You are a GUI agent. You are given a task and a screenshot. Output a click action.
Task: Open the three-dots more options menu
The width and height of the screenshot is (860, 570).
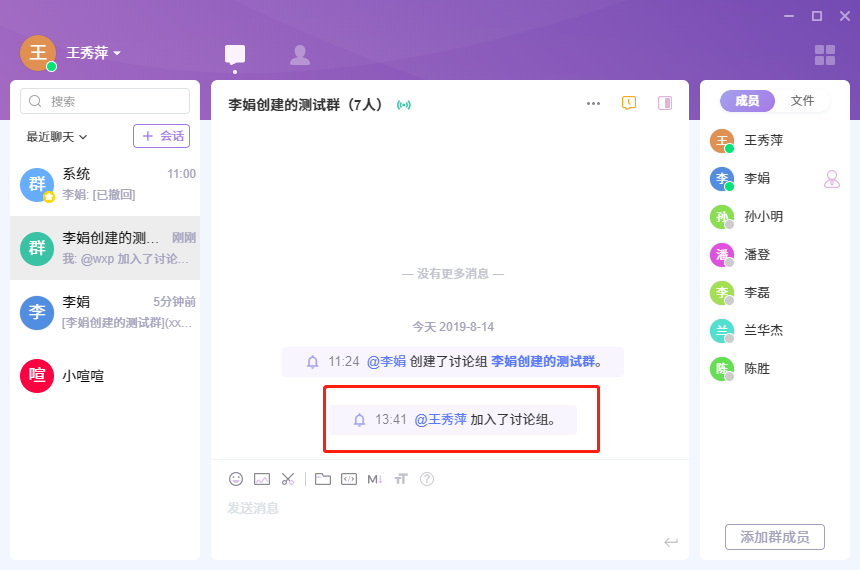593,103
